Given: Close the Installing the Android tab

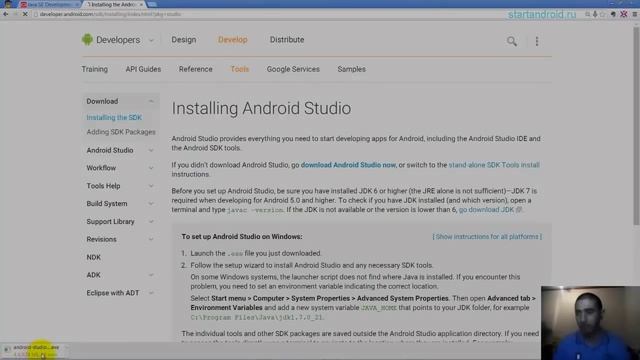Looking at the screenshot, I should coord(141,4).
